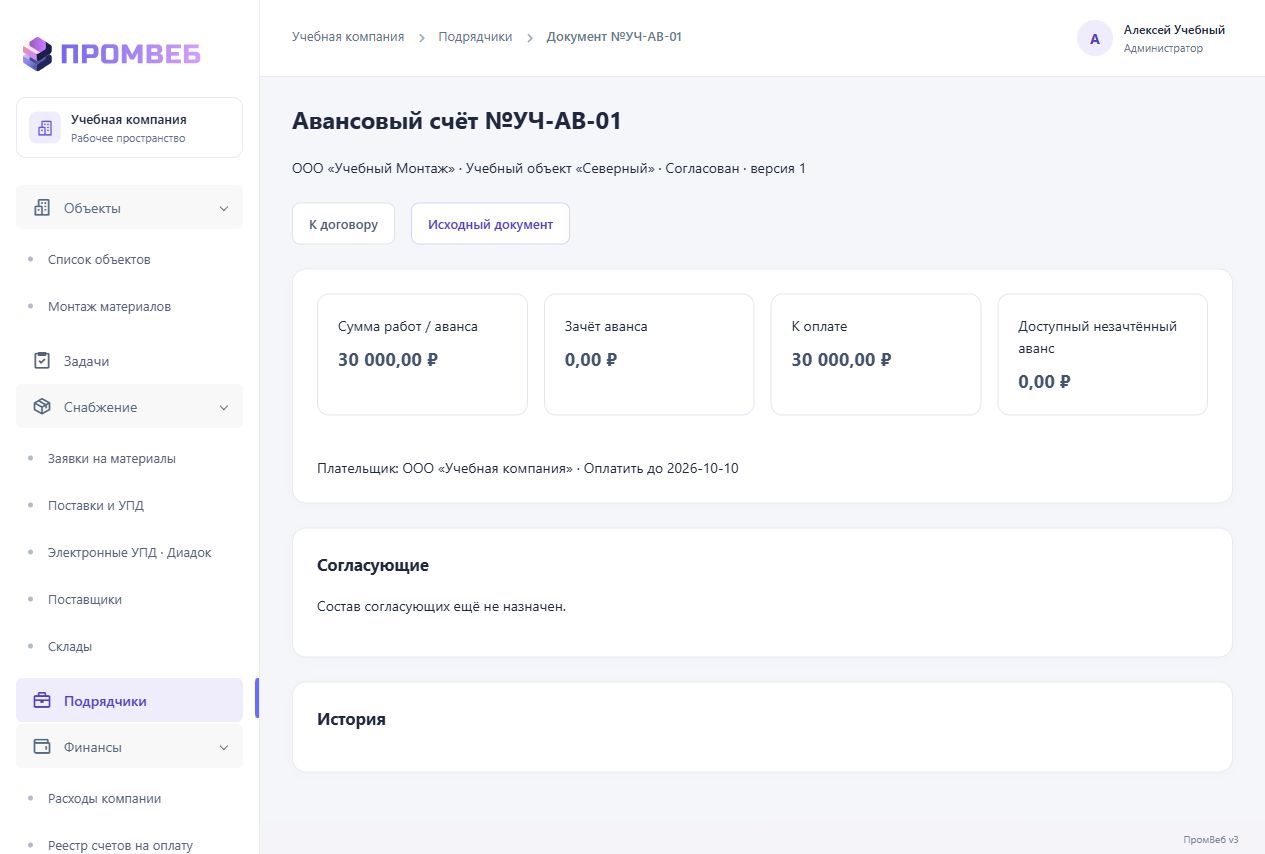
Task: Open the Учебная компания workspace building icon
Action: click(45, 128)
